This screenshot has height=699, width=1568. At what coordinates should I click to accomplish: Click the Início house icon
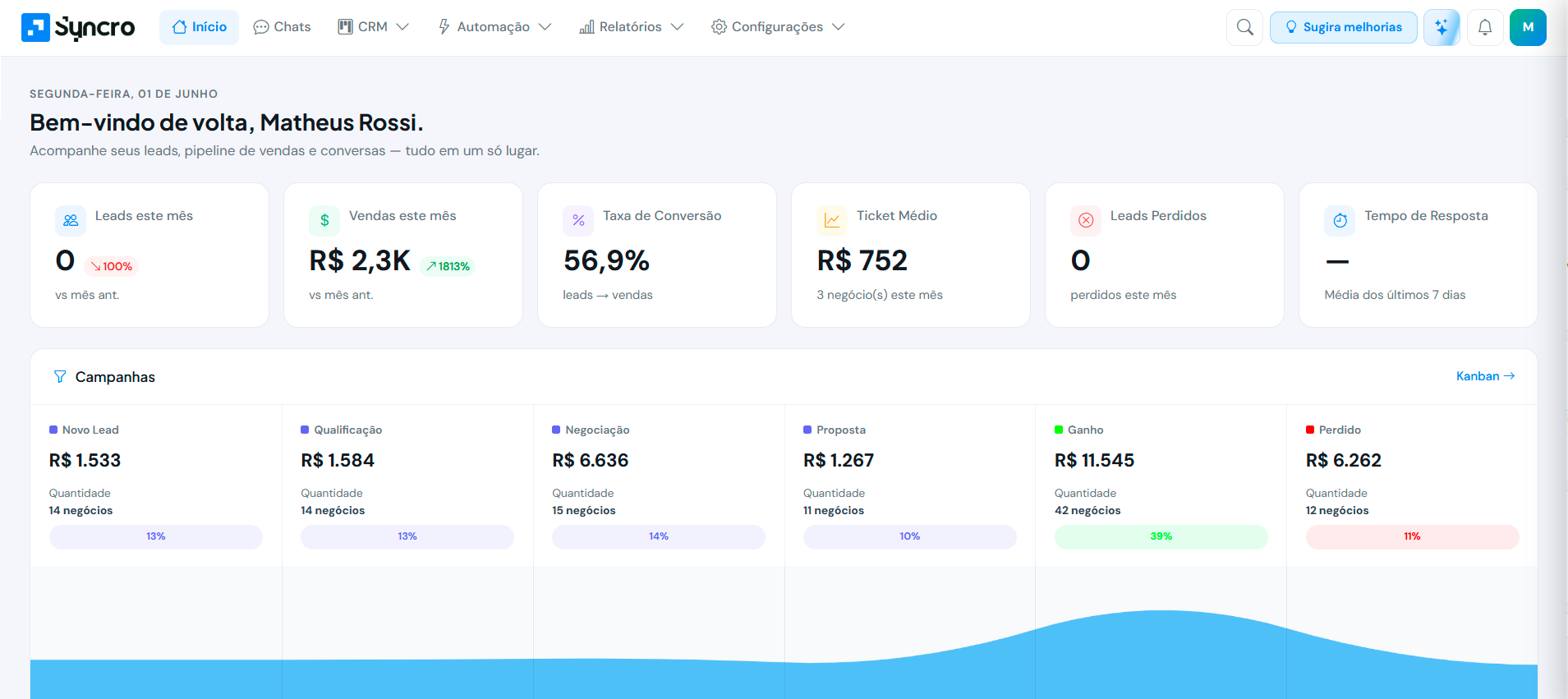click(179, 27)
